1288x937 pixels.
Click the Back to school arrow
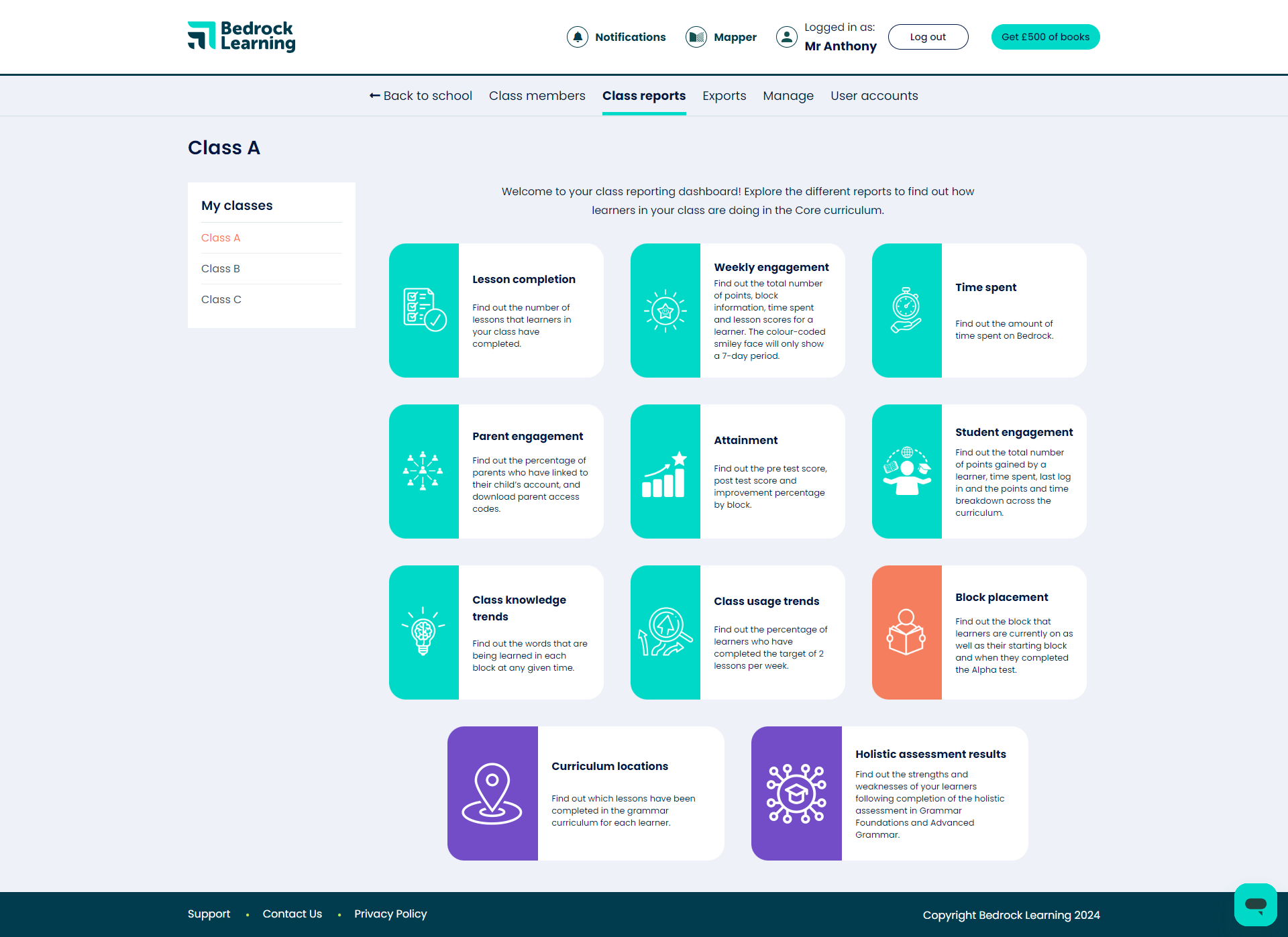point(375,96)
